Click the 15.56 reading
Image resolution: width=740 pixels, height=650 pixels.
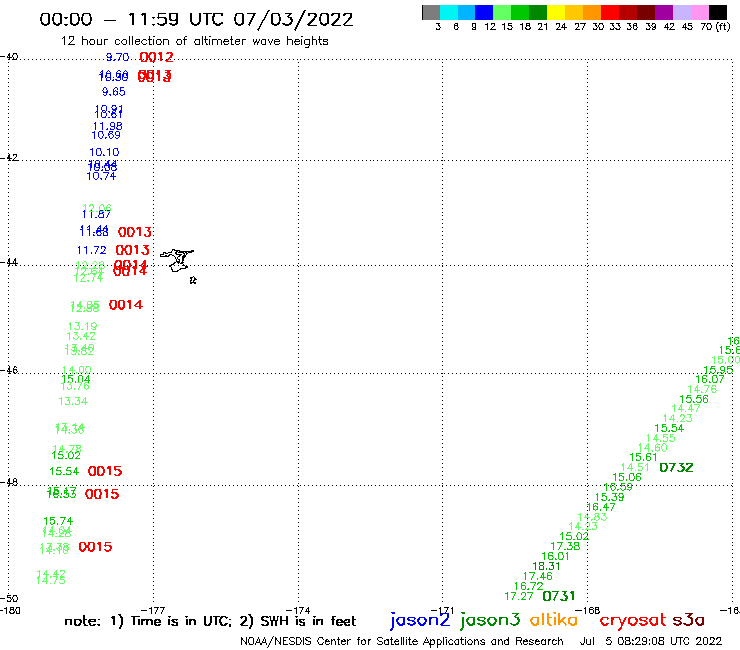pos(694,399)
